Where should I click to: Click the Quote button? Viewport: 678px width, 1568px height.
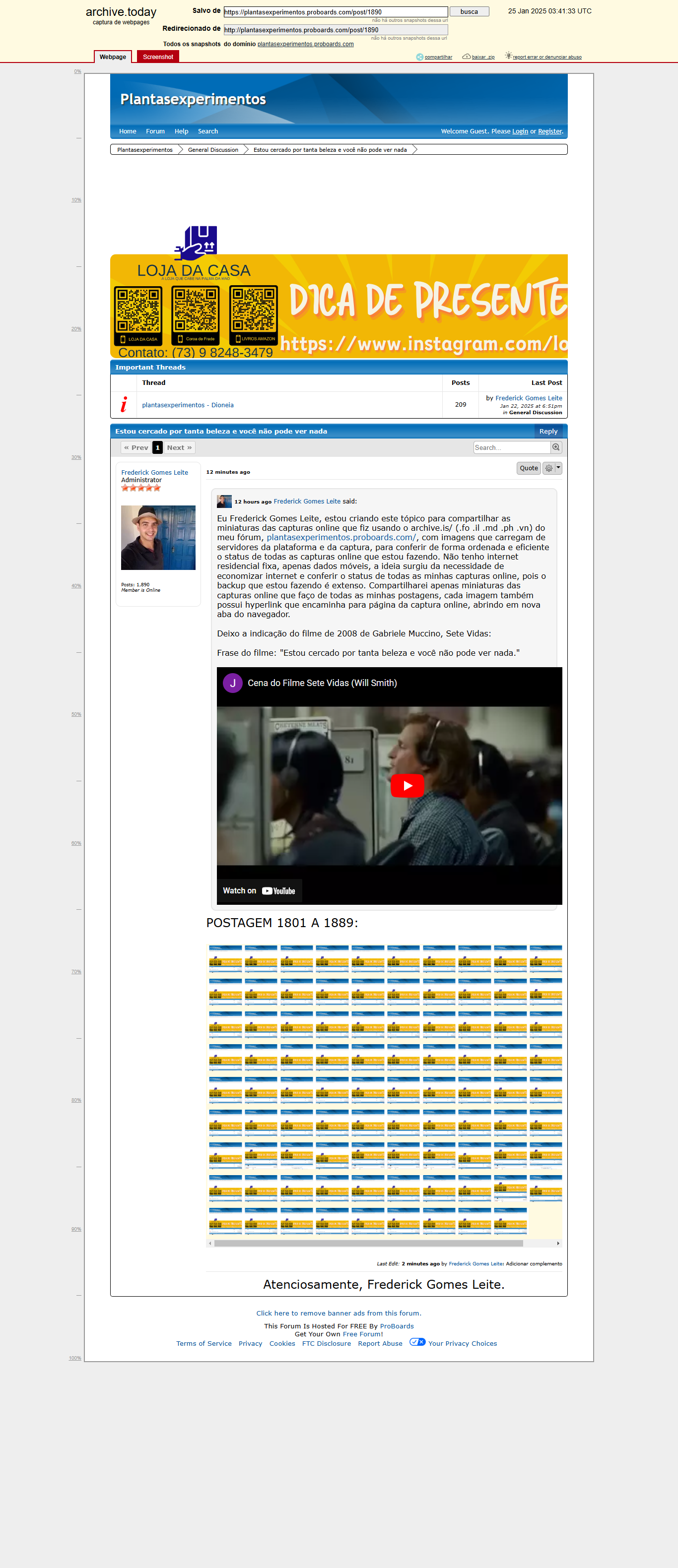click(x=529, y=468)
